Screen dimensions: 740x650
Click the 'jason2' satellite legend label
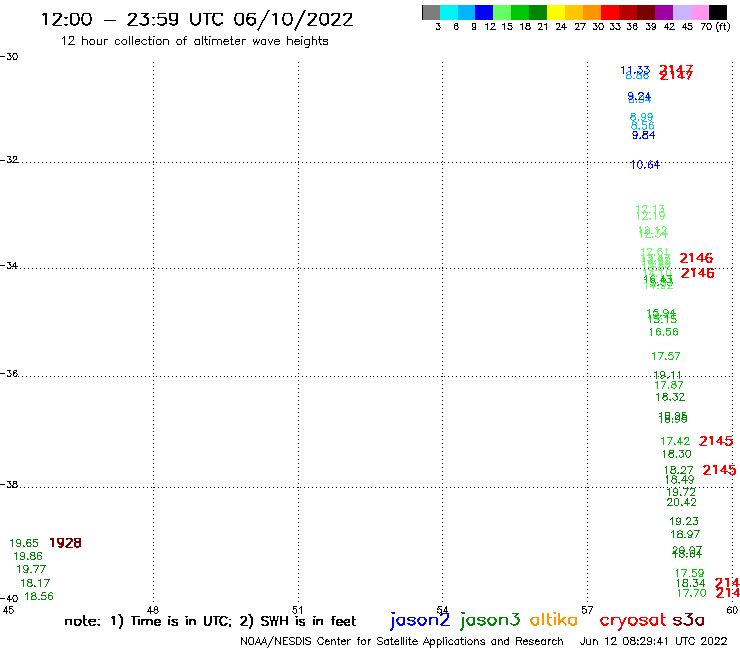[420, 620]
